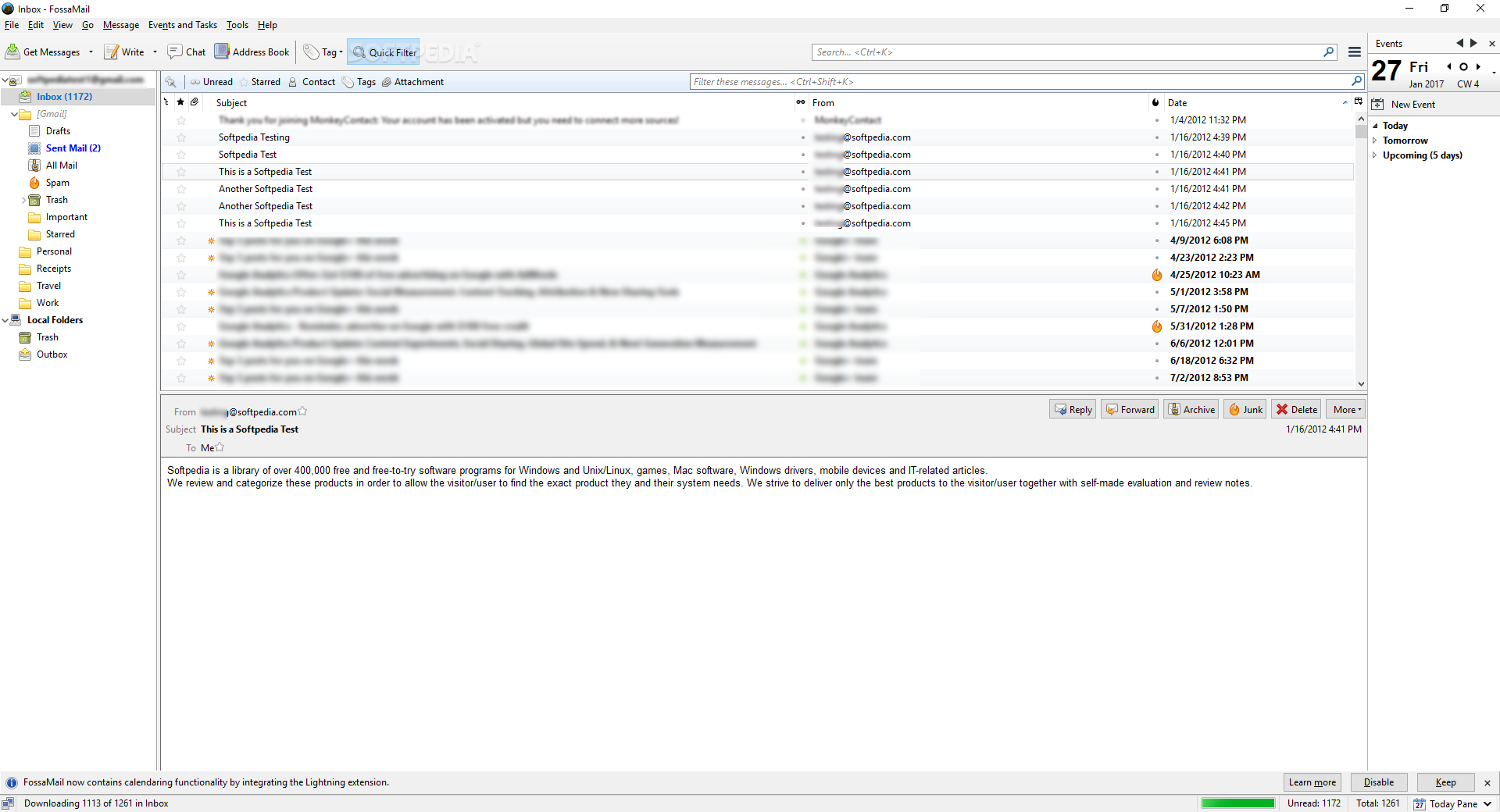Open the More actions dropdown

coord(1345,409)
